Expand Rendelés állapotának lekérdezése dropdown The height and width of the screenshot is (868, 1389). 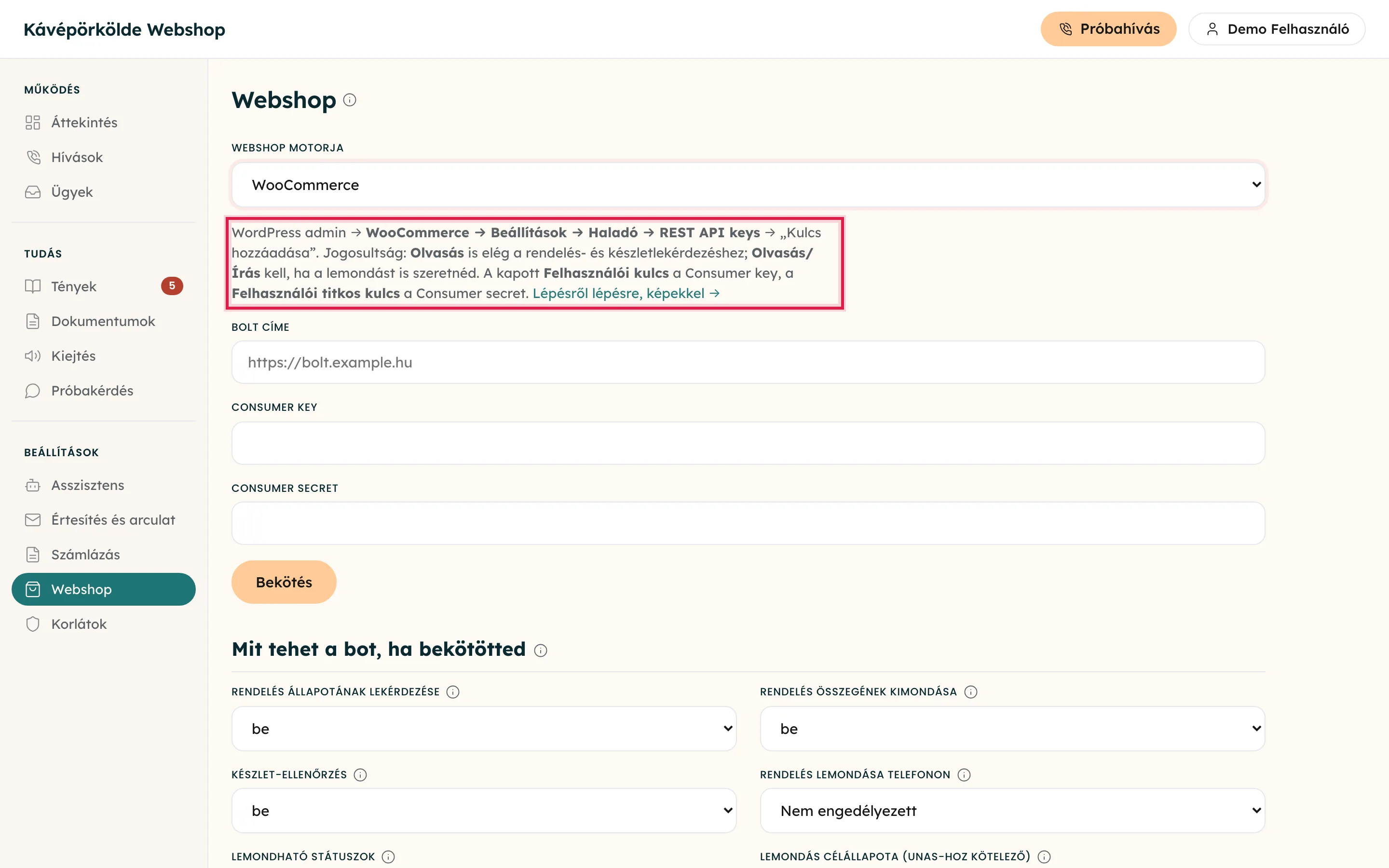[484, 729]
